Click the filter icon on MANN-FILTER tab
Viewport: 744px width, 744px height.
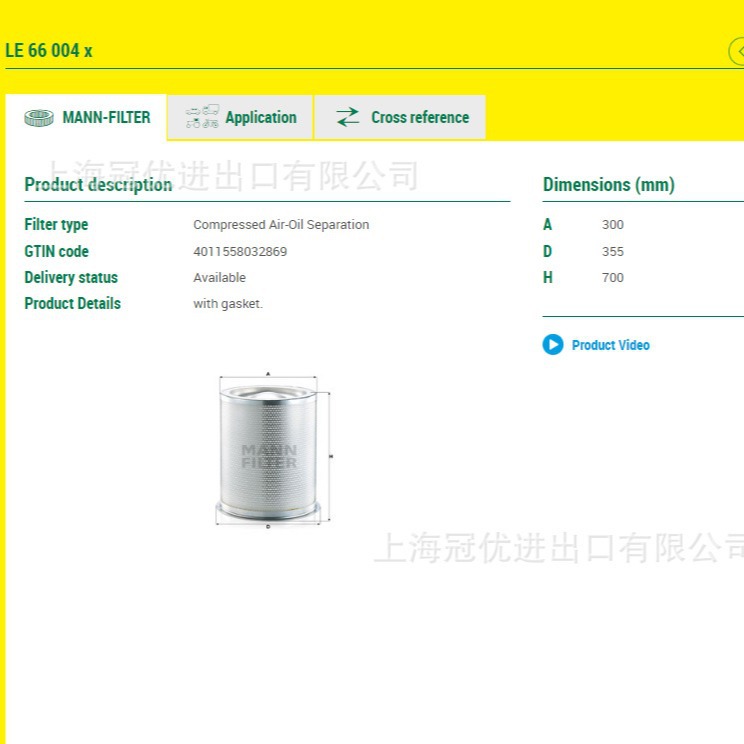(39, 118)
